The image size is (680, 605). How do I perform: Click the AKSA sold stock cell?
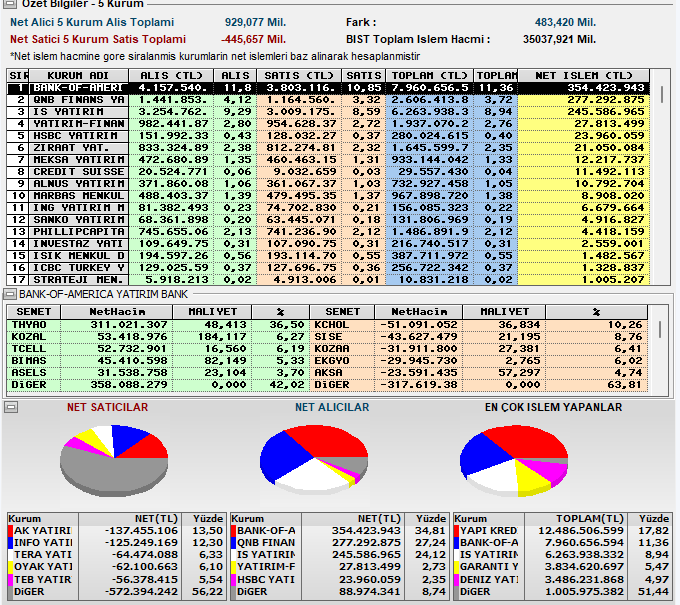[x=342, y=373]
